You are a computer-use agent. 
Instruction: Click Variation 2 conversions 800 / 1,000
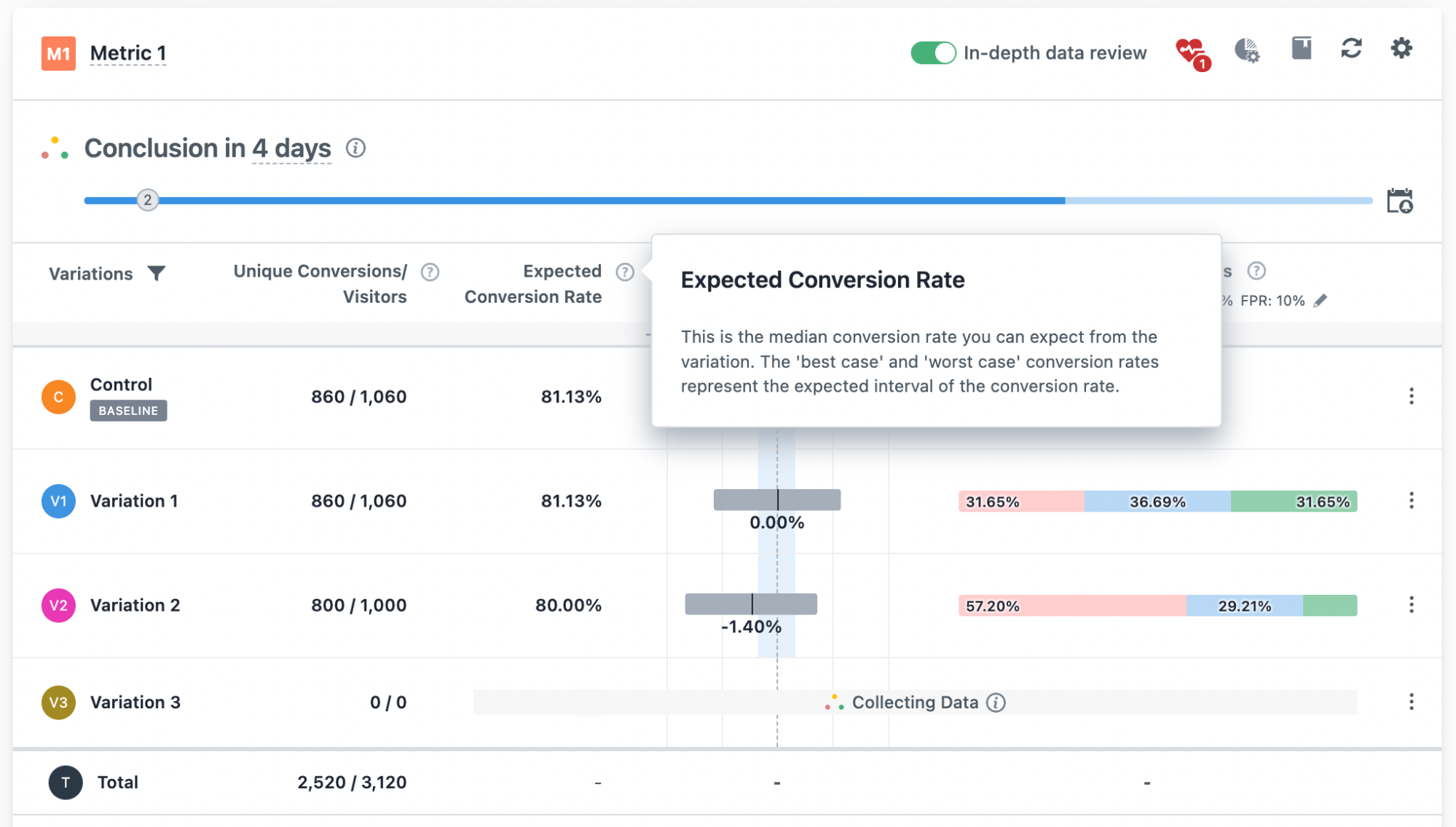click(x=359, y=605)
